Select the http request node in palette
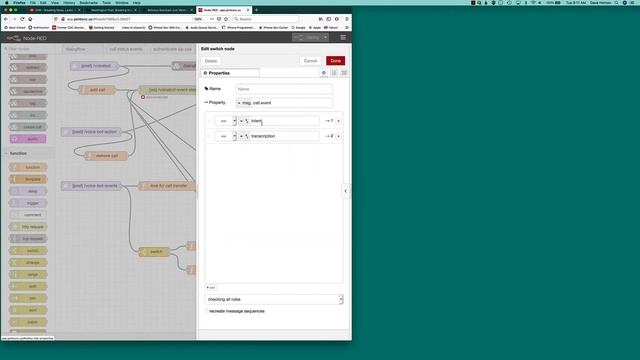The height and width of the screenshot is (360, 640). tap(28, 227)
